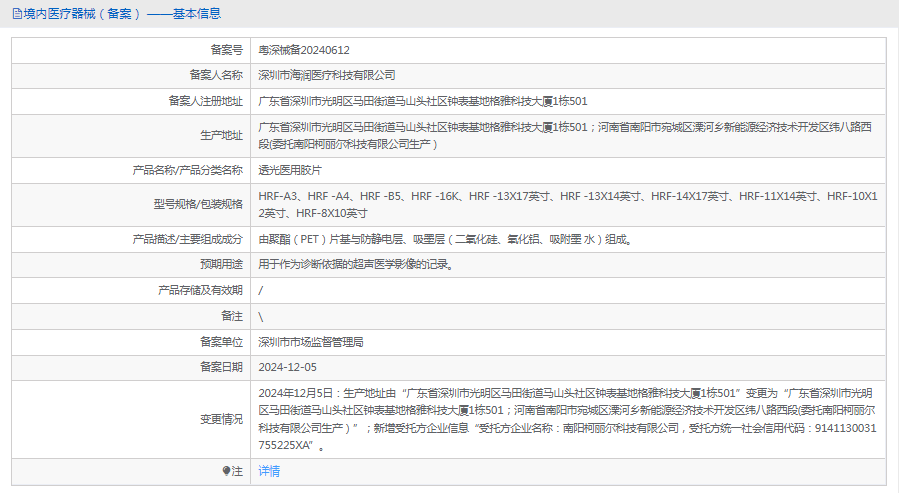
Task: Select the filing number 粤深械备20240612
Action: [x=304, y=50]
